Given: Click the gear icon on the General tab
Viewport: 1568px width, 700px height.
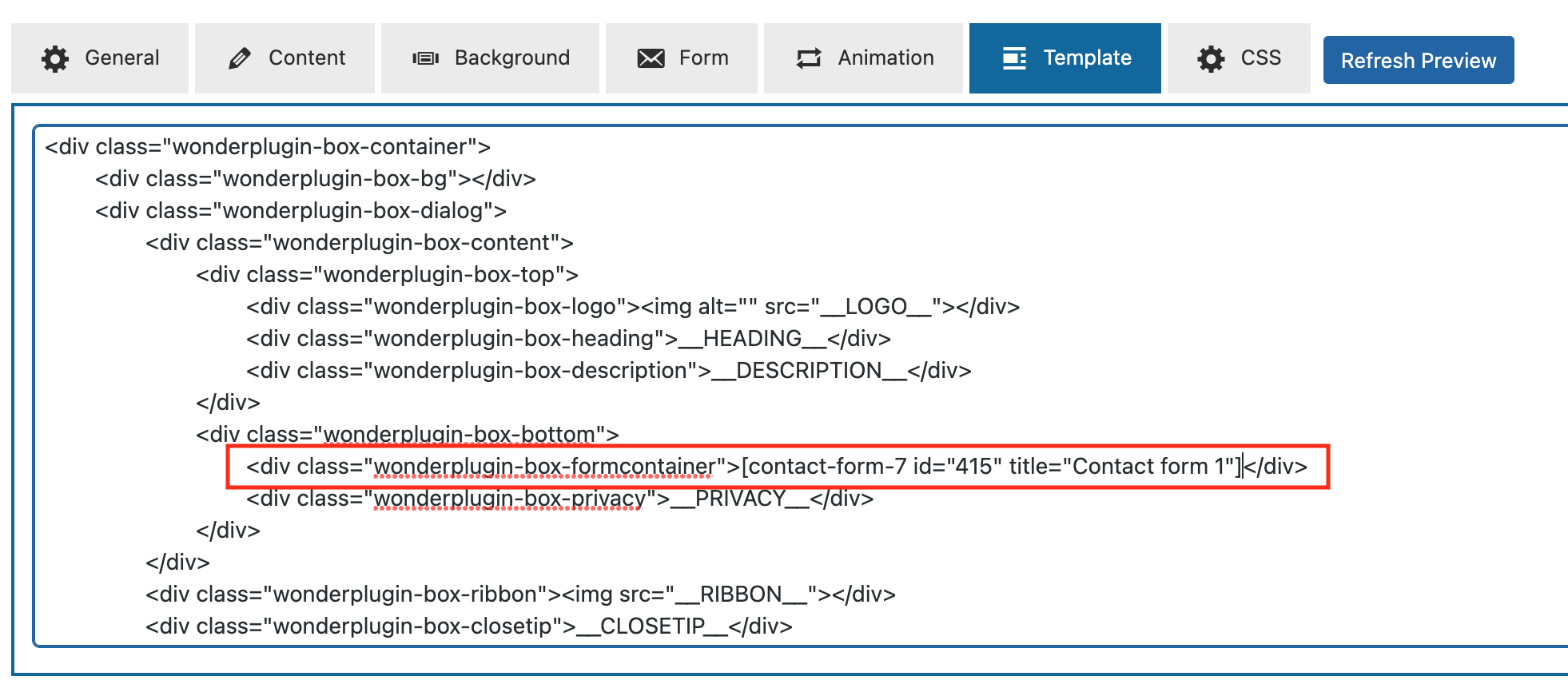Looking at the screenshot, I should [55, 59].
